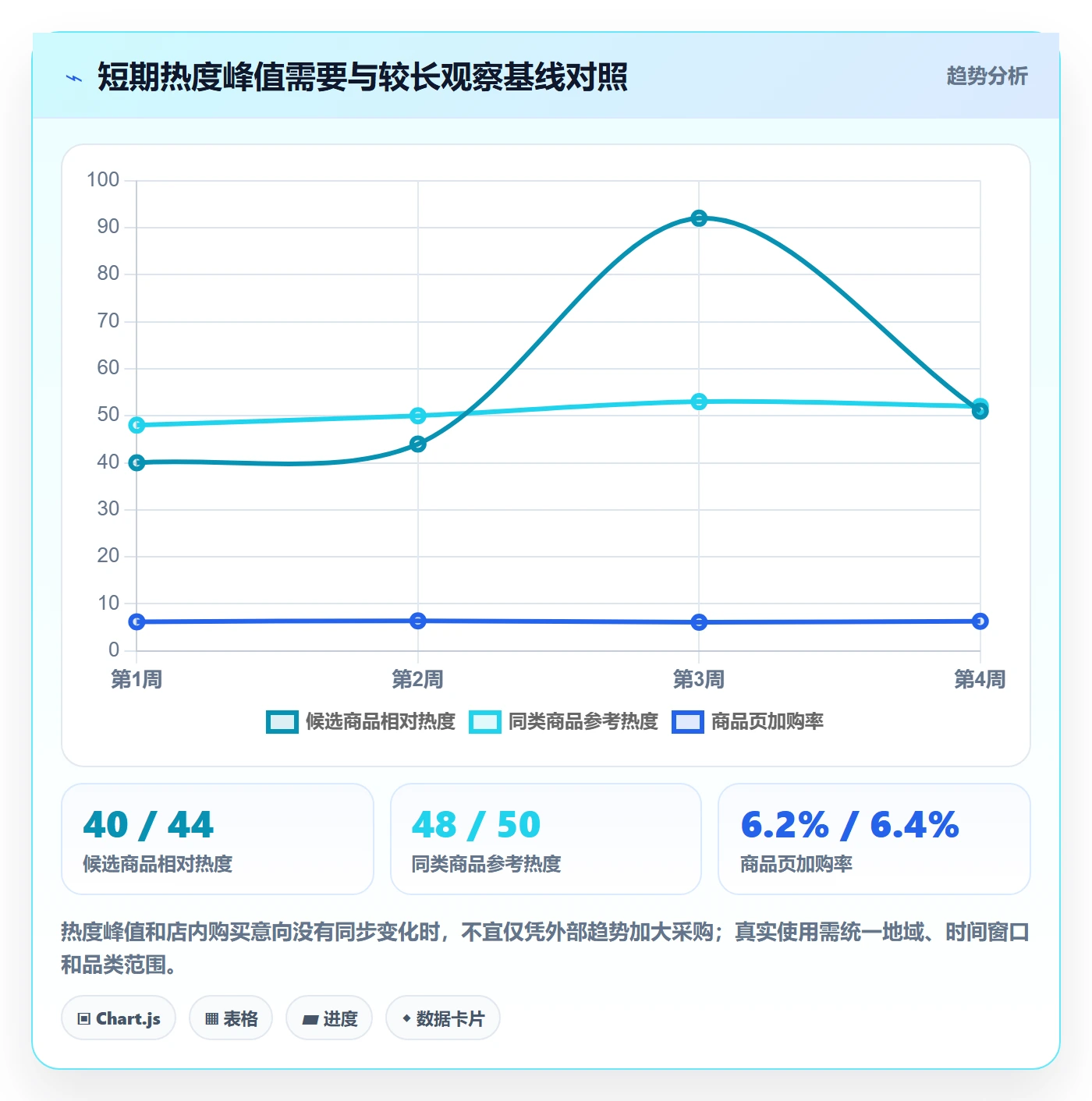Click legend text 同类商品参考热度
Screen dimensions: 1092x1101
(583, 721)
